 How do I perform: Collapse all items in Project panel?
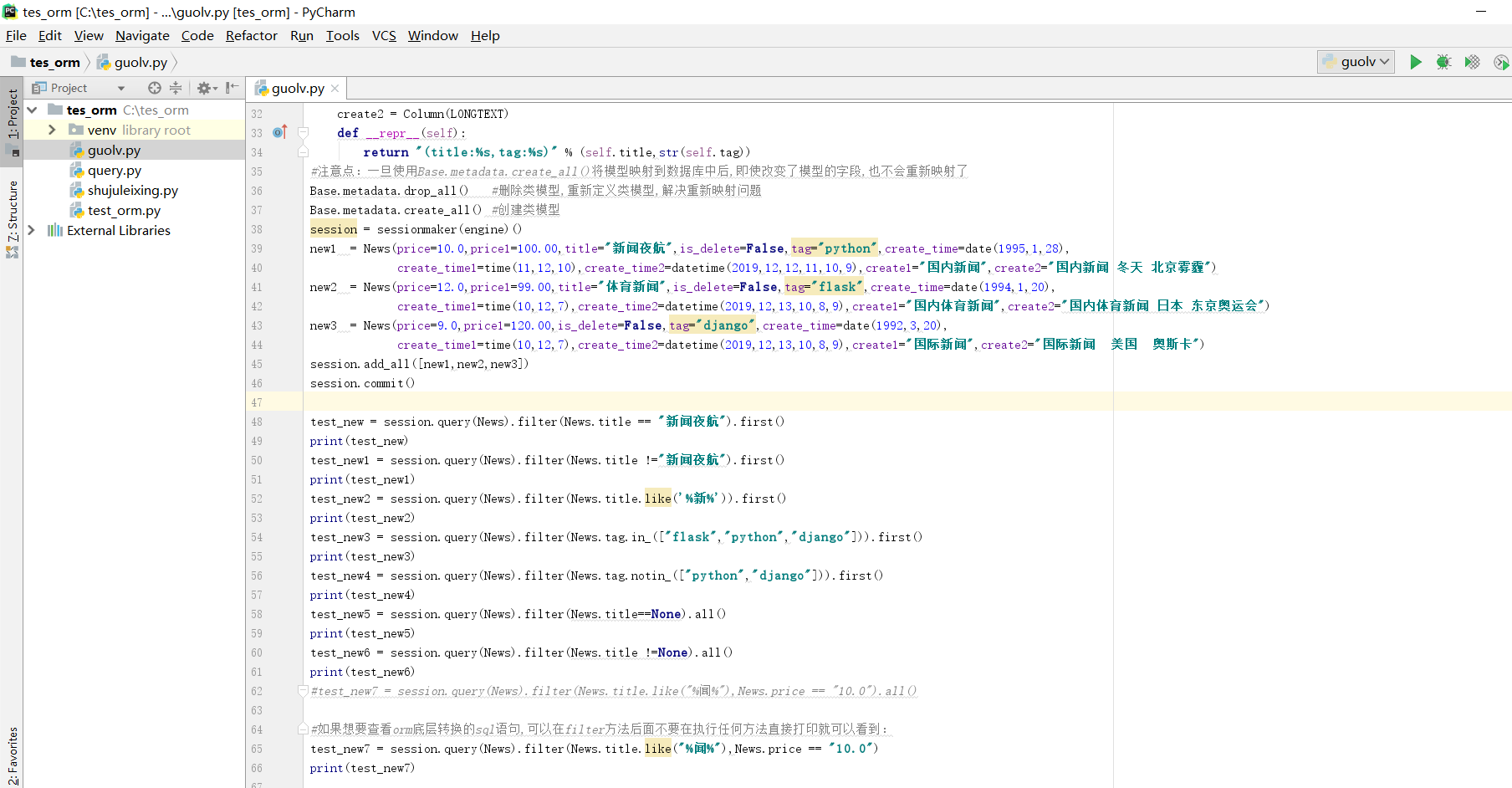pos(176,88)
